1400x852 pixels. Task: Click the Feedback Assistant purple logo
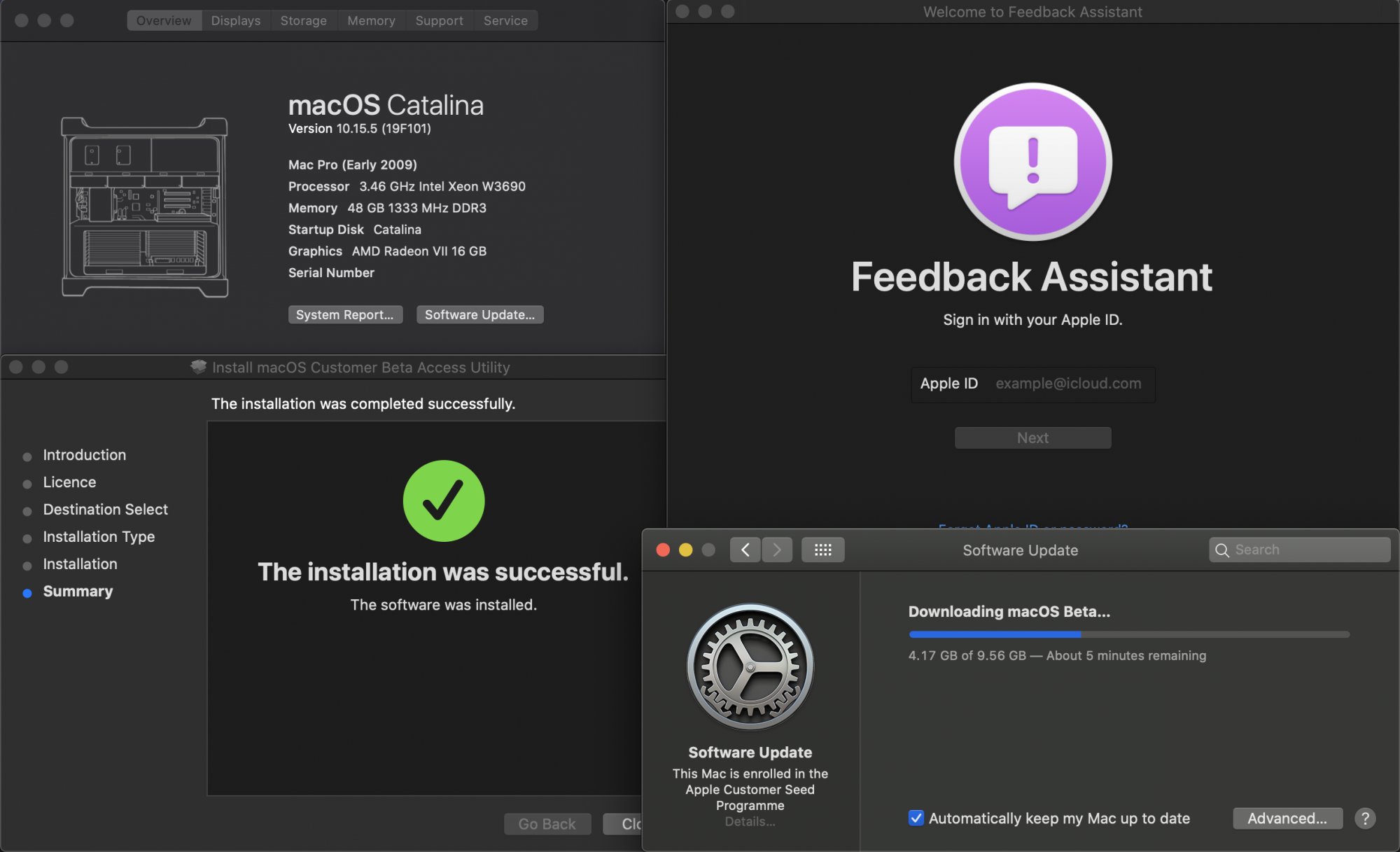(1032, 162)
